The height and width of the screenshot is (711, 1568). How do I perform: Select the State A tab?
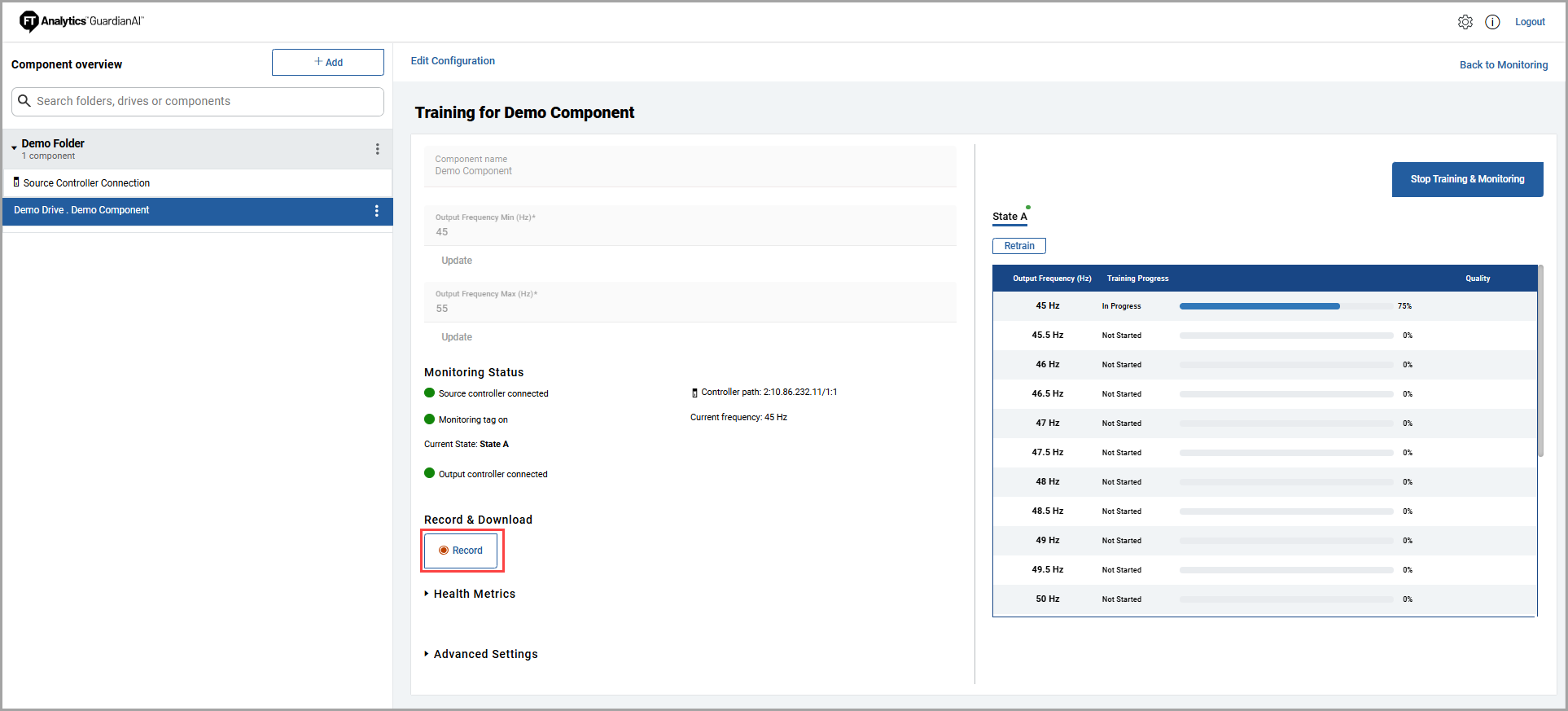[1010, 217]
